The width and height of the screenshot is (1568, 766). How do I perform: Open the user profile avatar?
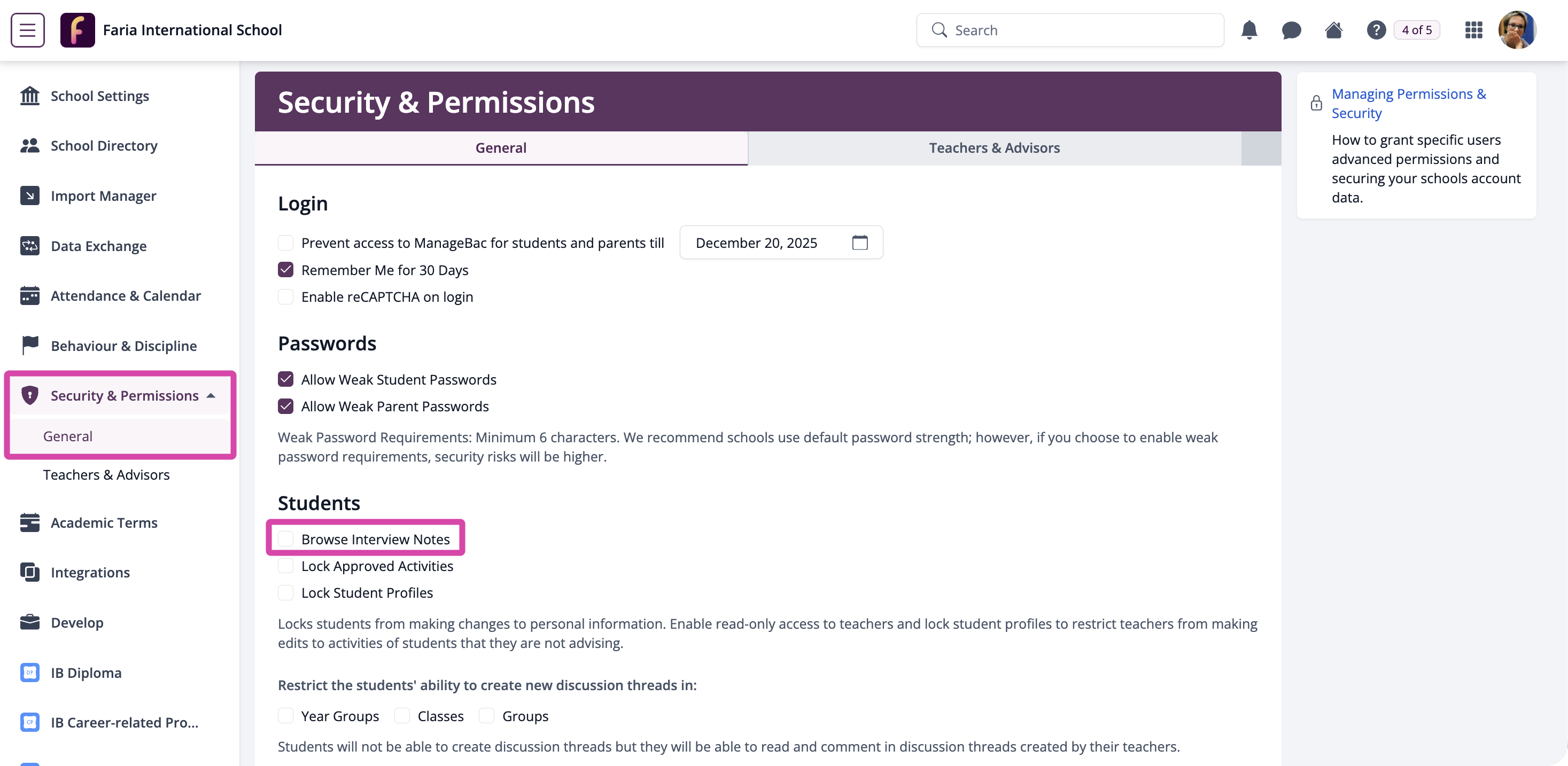1517,30
